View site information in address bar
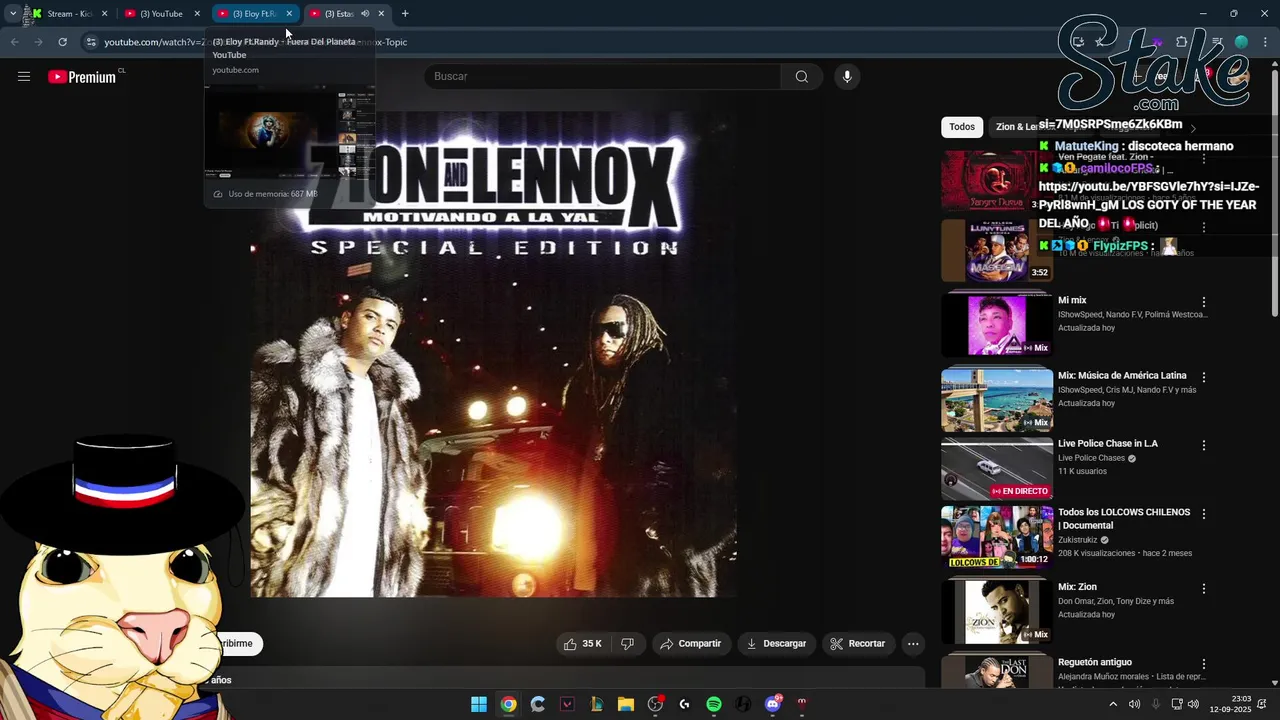 (91, 42)
